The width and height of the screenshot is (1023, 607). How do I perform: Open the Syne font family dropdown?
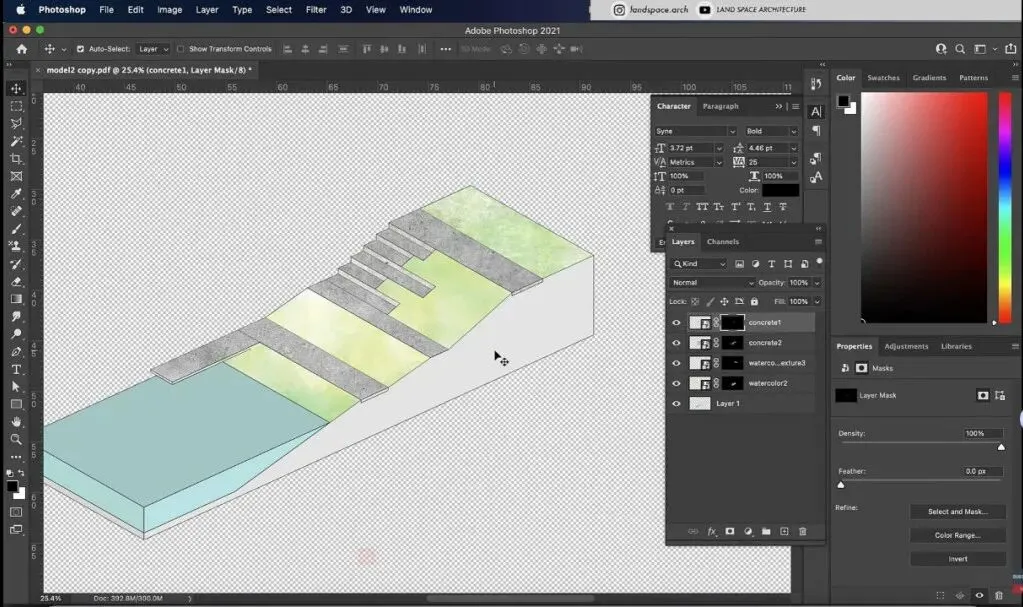[x=695, y=131]
